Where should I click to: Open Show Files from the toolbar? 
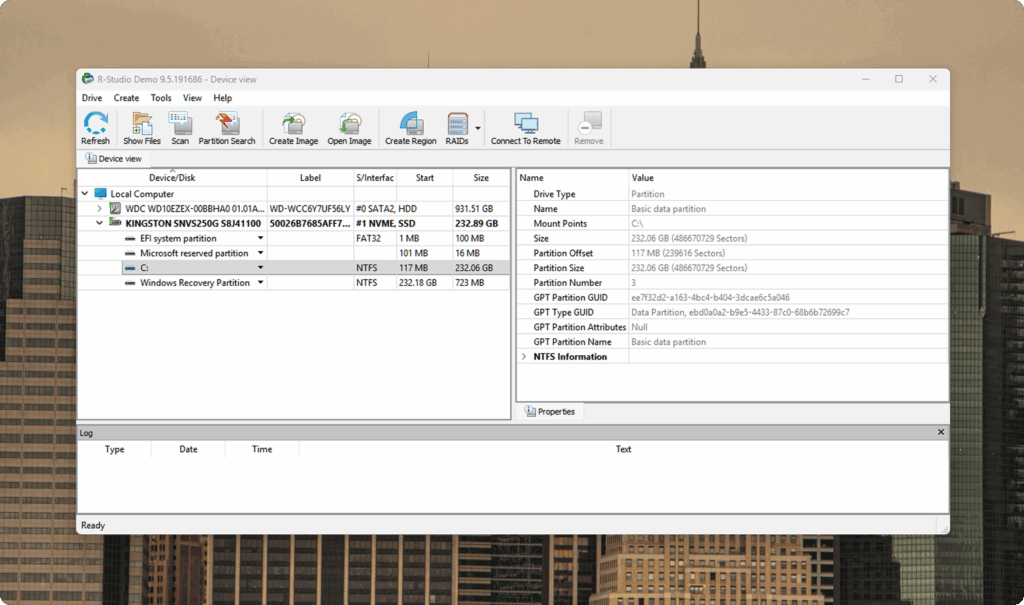[142, 128]
